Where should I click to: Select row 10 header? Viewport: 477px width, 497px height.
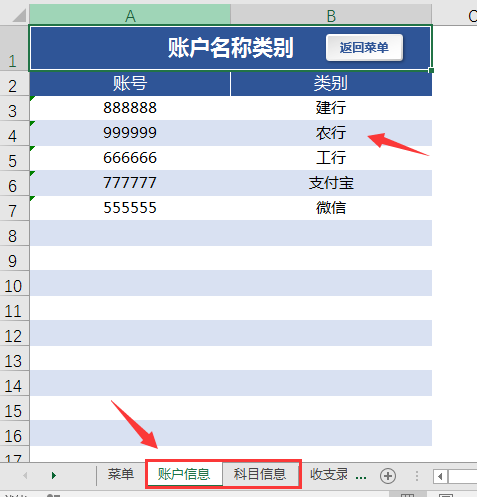click(14, 284)
